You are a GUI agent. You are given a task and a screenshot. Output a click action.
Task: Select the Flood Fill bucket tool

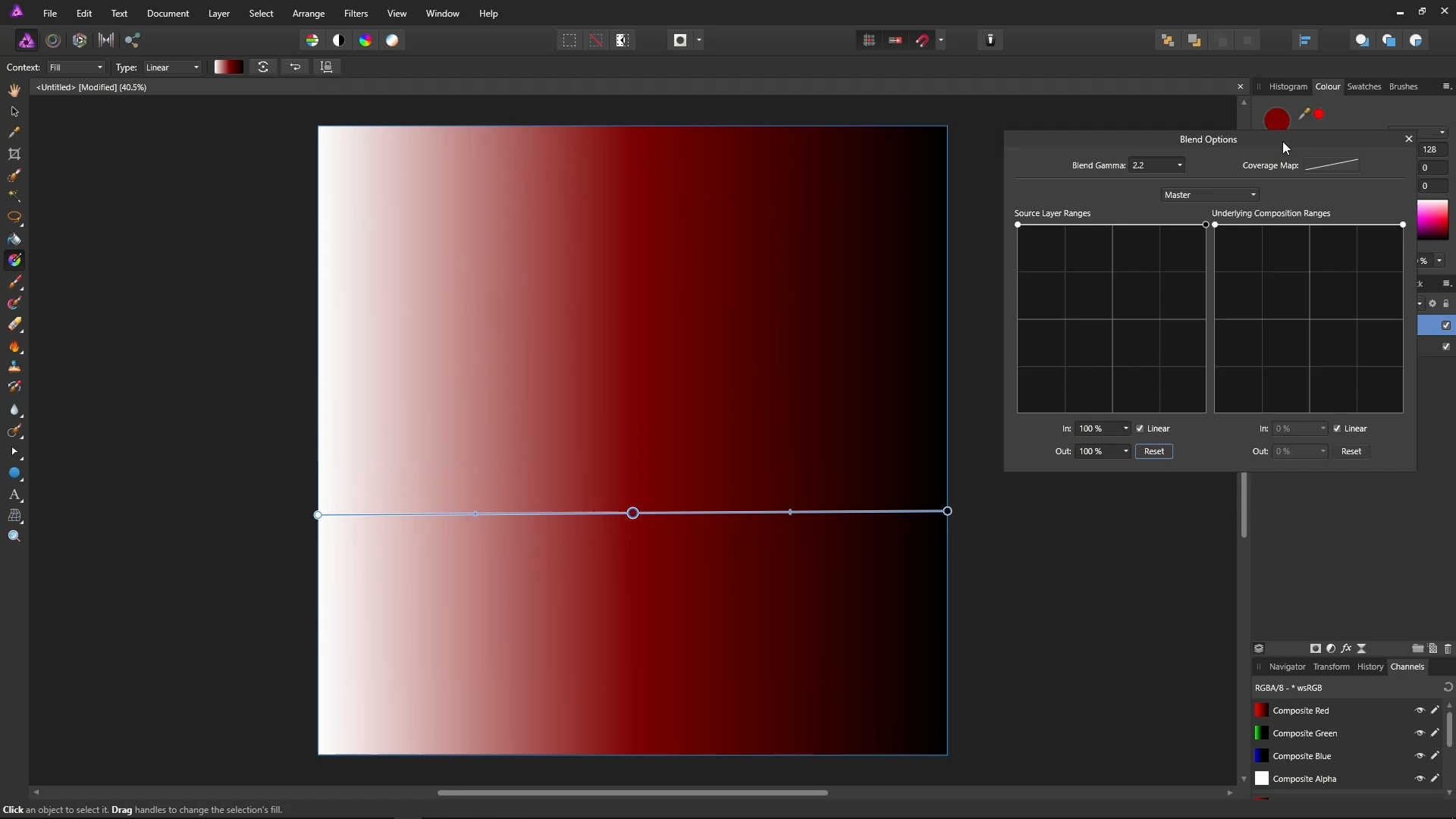(x=14, y=239)
